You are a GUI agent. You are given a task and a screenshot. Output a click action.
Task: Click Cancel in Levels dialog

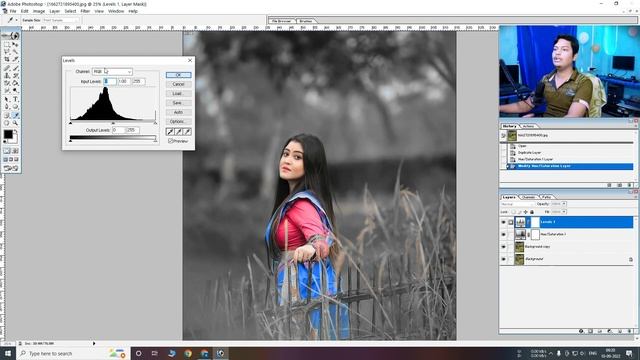[x=178, y=84]
